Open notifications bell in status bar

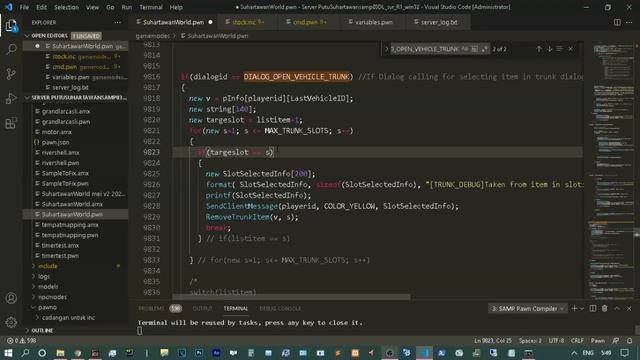click(629, 340)
